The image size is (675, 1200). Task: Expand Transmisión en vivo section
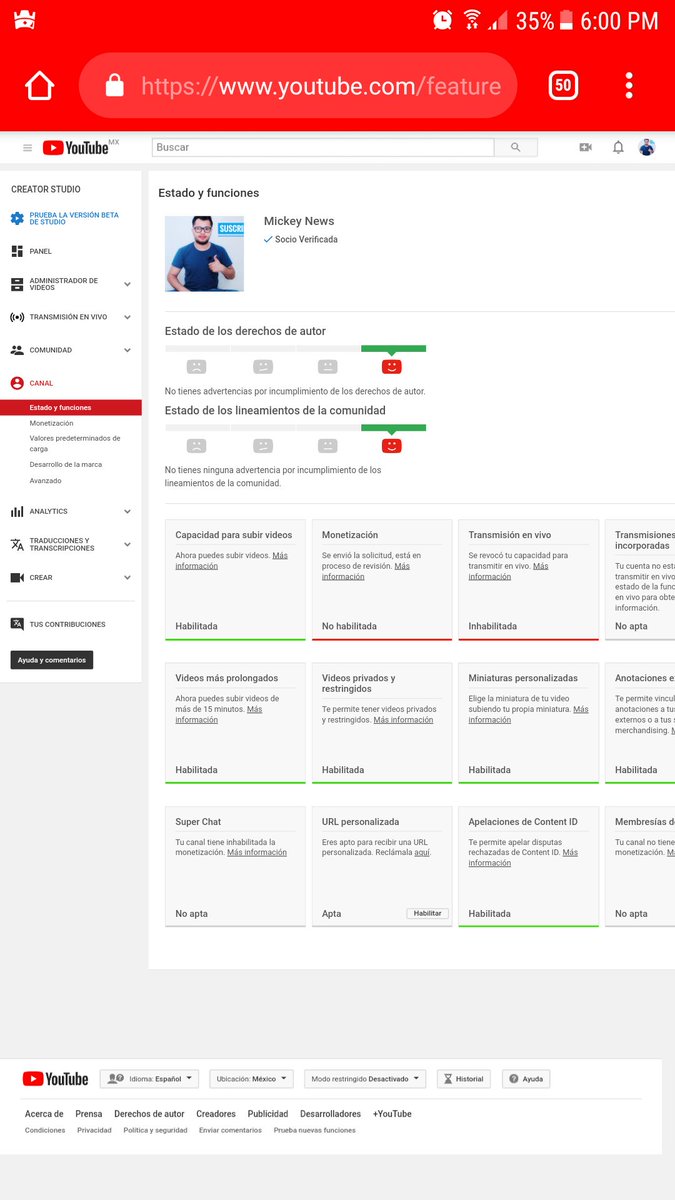(127, 317)
